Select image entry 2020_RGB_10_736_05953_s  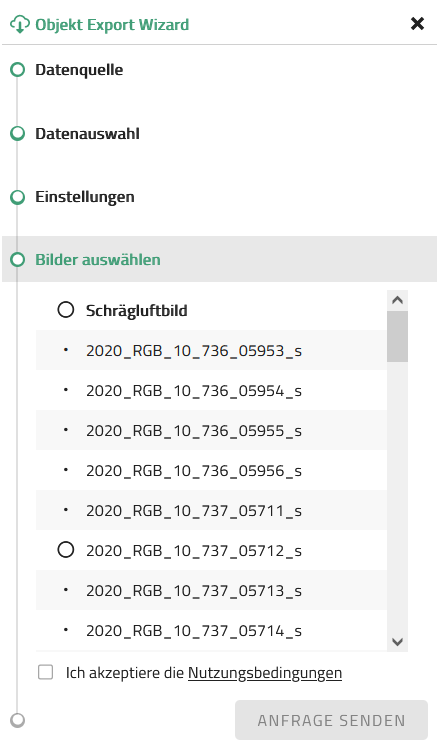point(211,350)
